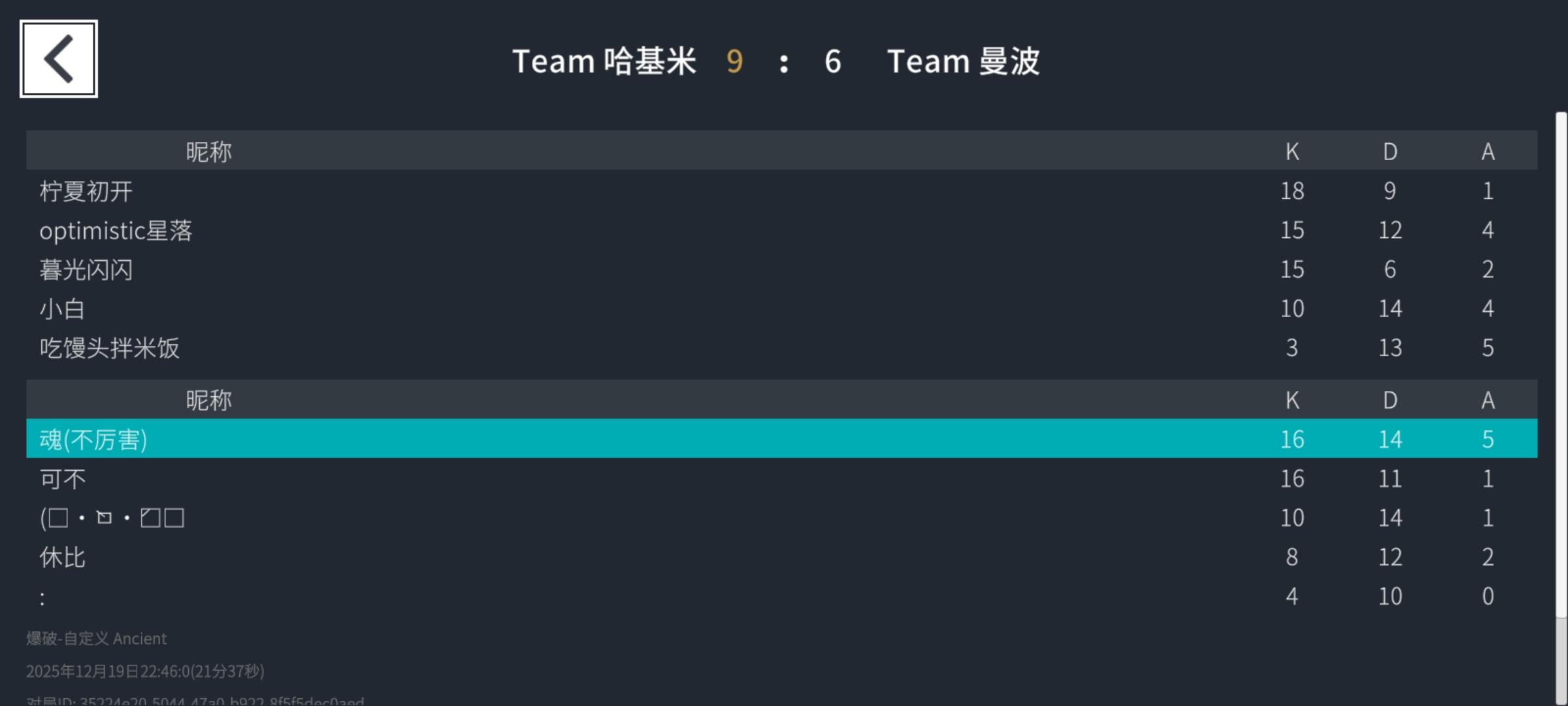Click the 爆破-自定义 Ancient mode label
The width and height of the screenshot is (1568, 706).
pos(97,638)
